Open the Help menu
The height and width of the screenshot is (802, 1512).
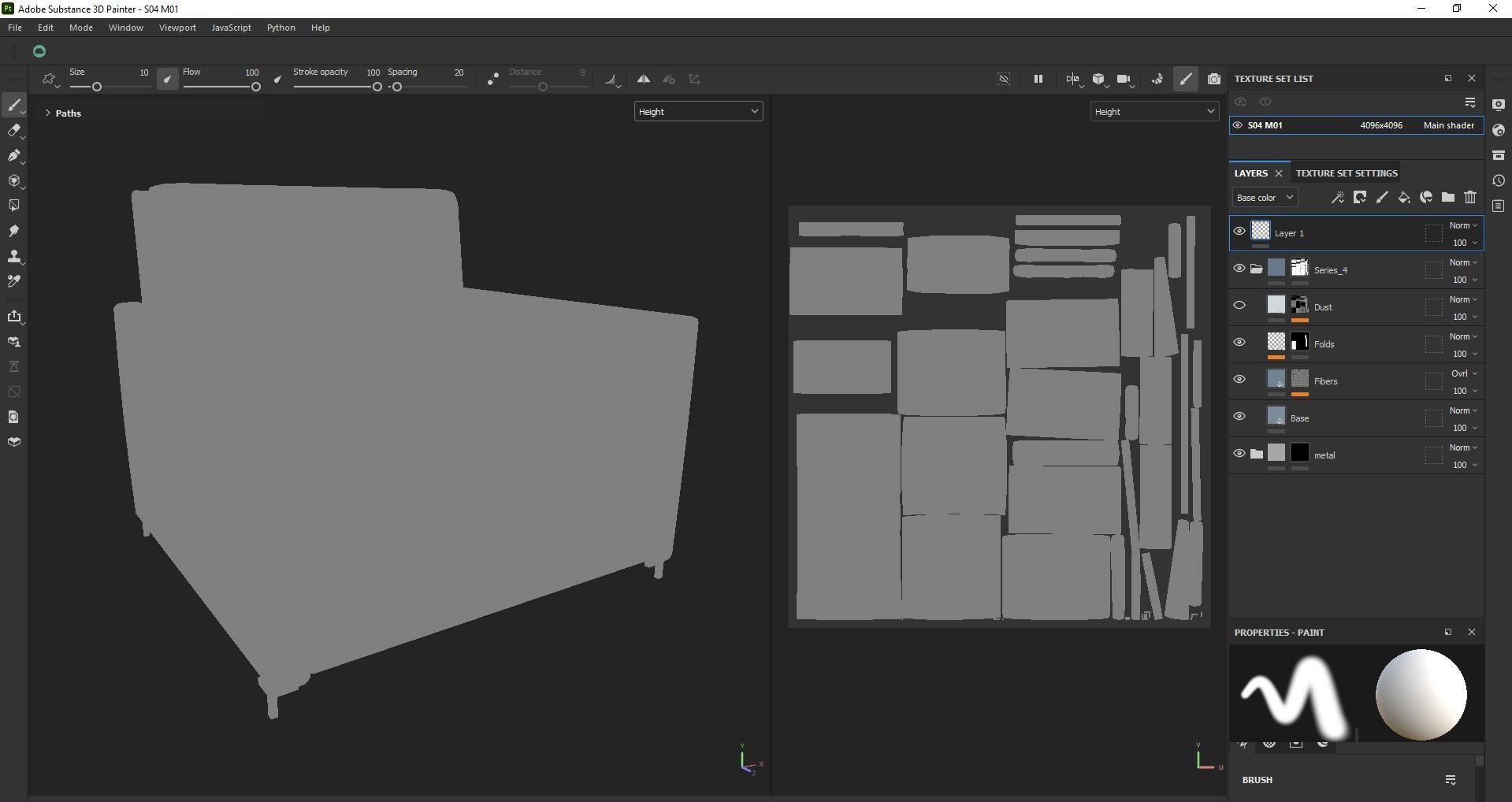click(x=320, y=28)
